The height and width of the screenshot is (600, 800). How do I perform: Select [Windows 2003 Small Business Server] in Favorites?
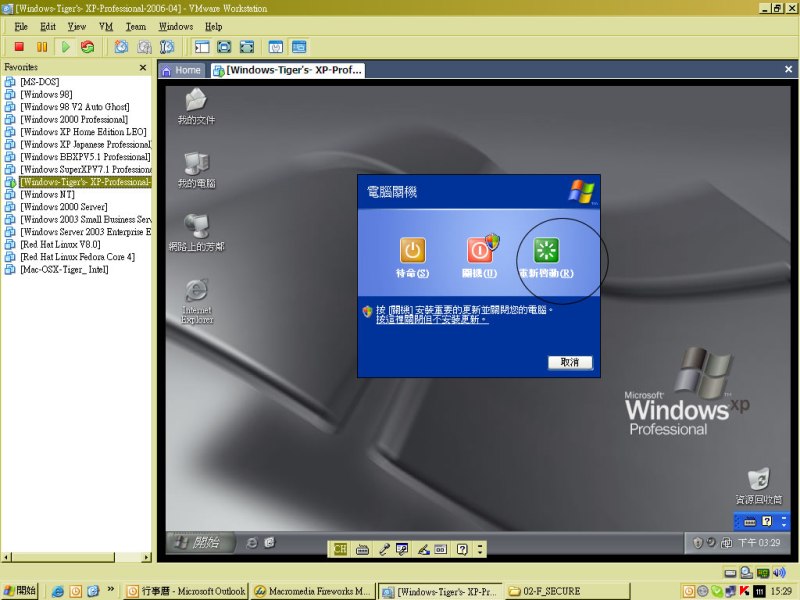click(86, 219)
